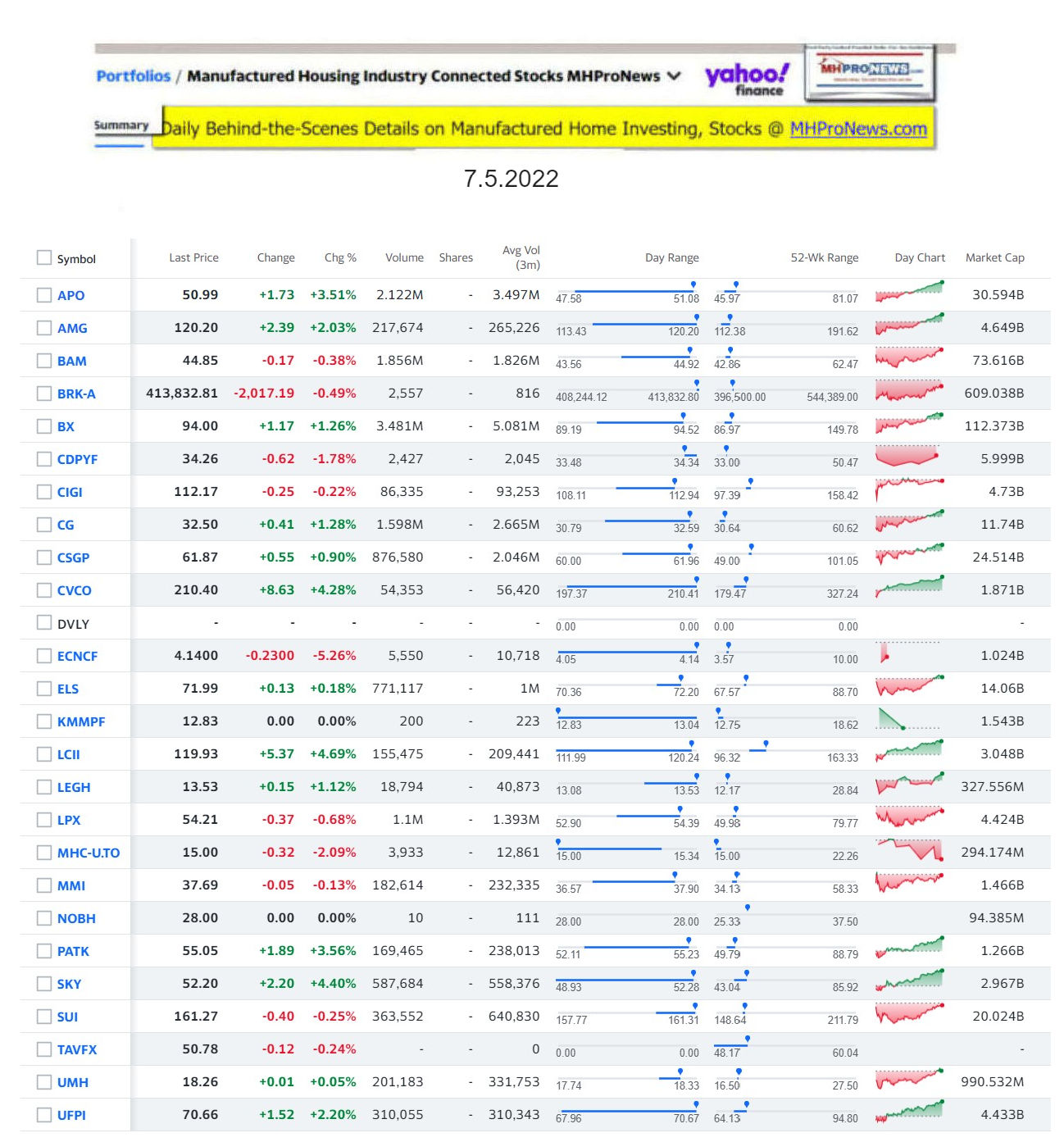Image resolution: width=1064 pixels, height=1142 pixels.
Task: Open the MHProNews.com link in banner
Action: [x=858, y=129]
